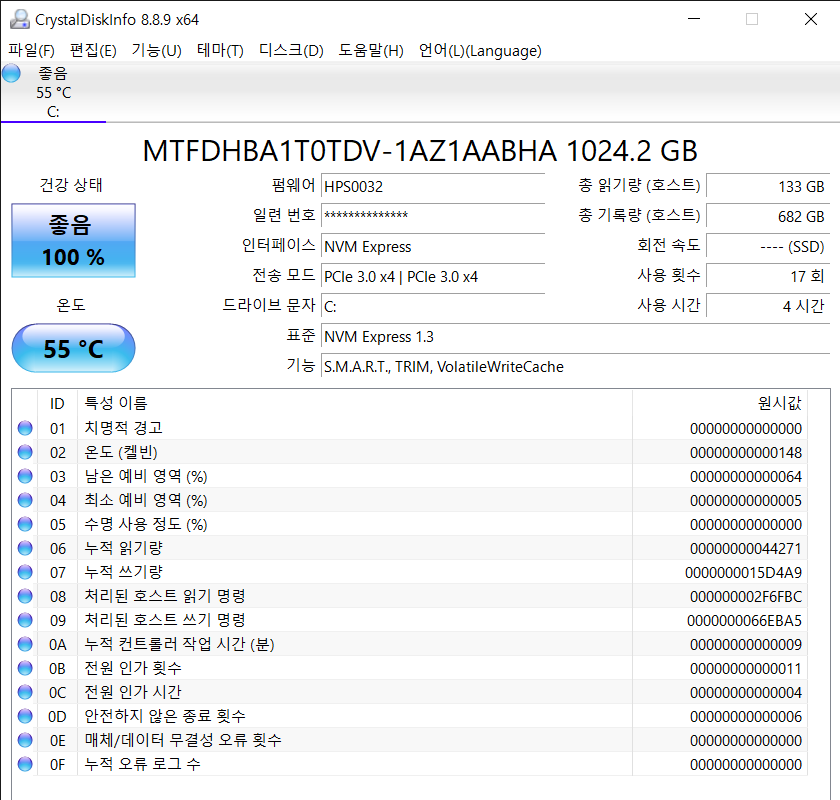Click the 펌웨어 field HPS0032
The width and height of the screenshot is (840, 800).
(433, 186)
